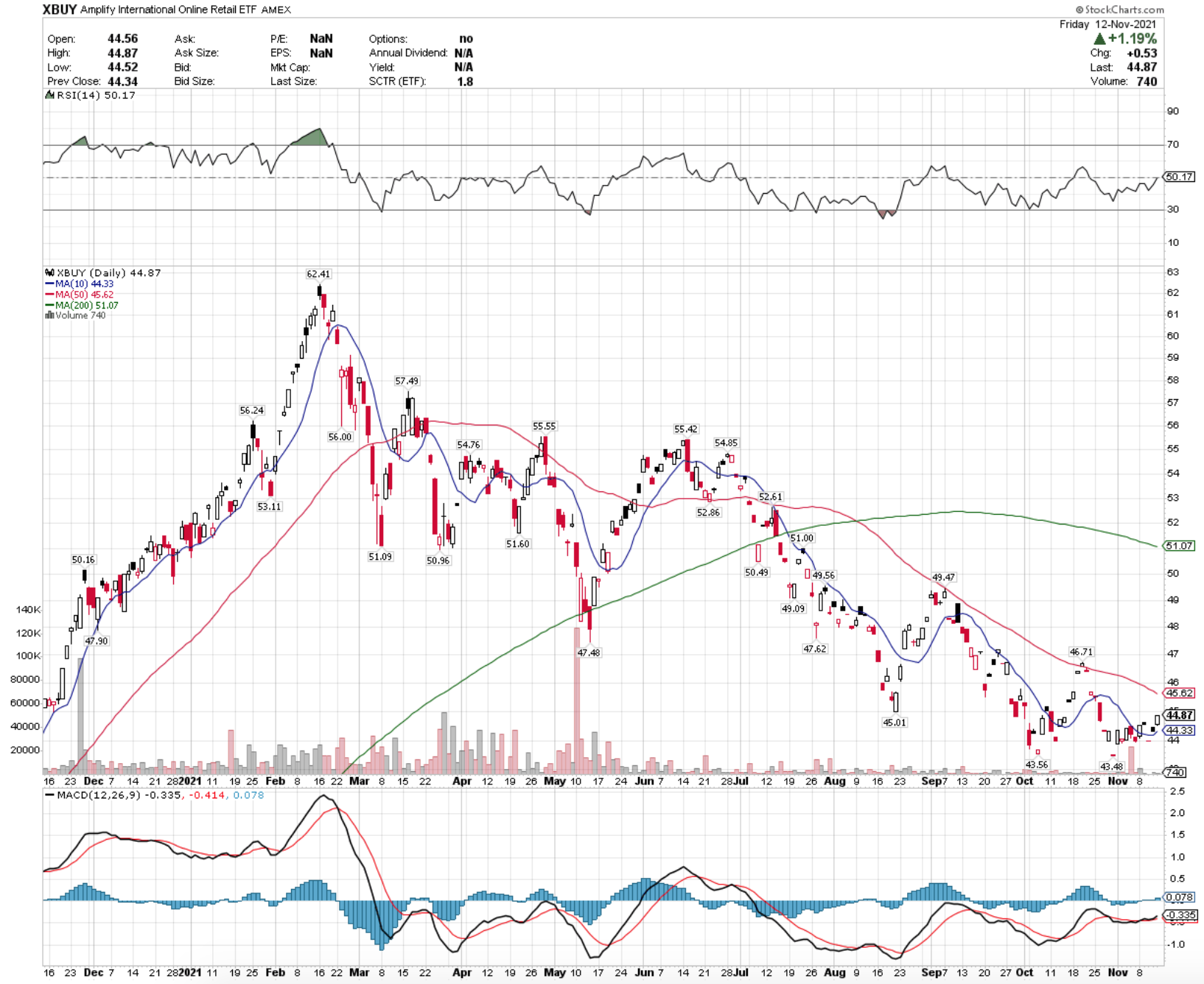Click the candlestick icon beside XBUY (Daily)

50,273
